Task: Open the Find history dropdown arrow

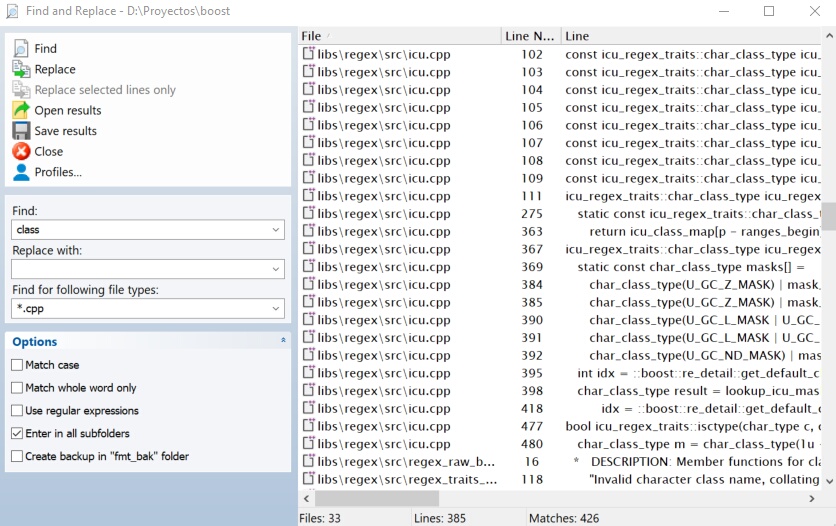Action: point(276,230)
